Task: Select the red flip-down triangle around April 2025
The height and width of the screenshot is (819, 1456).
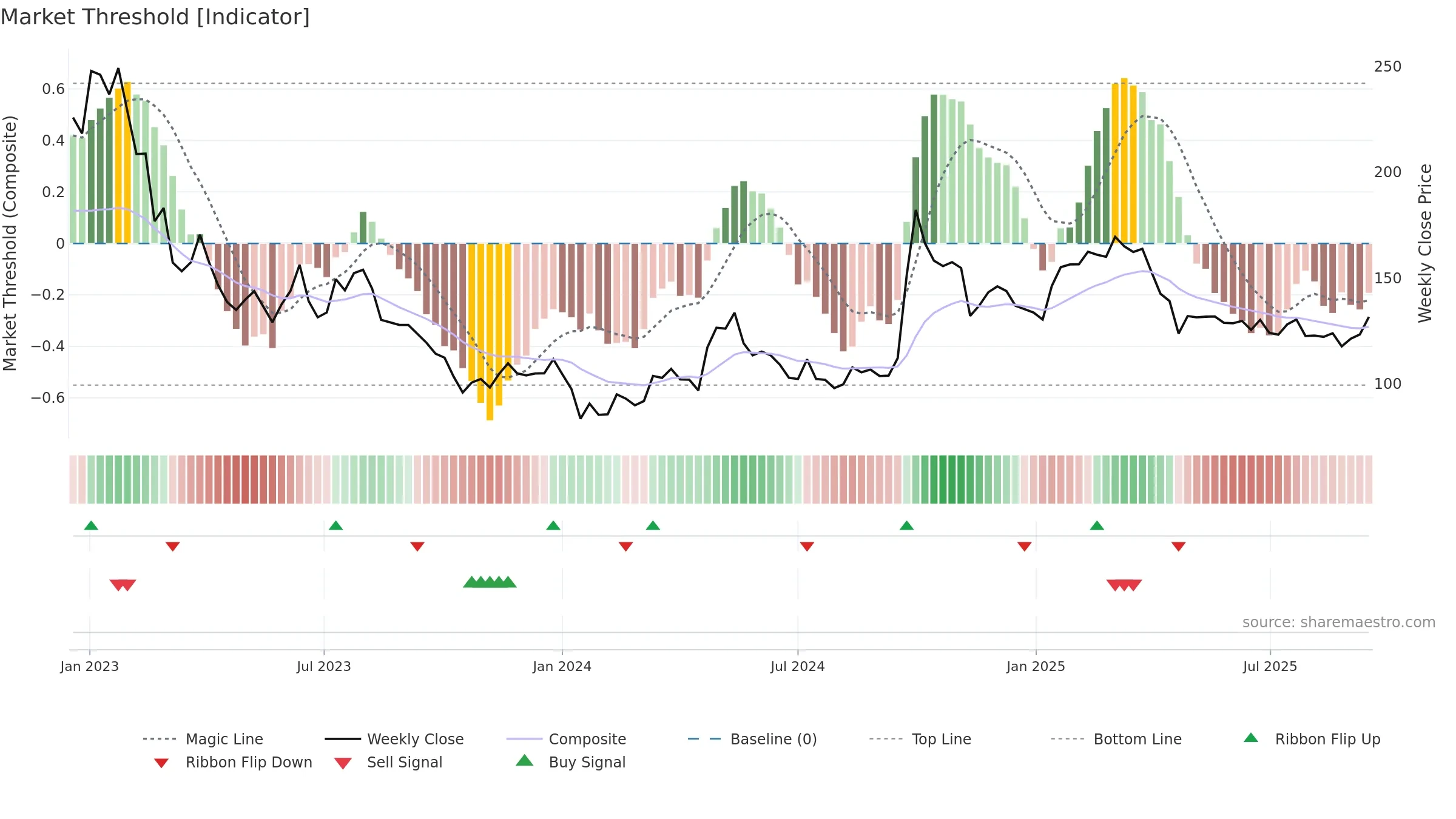Action: [x=1179, y=547]
